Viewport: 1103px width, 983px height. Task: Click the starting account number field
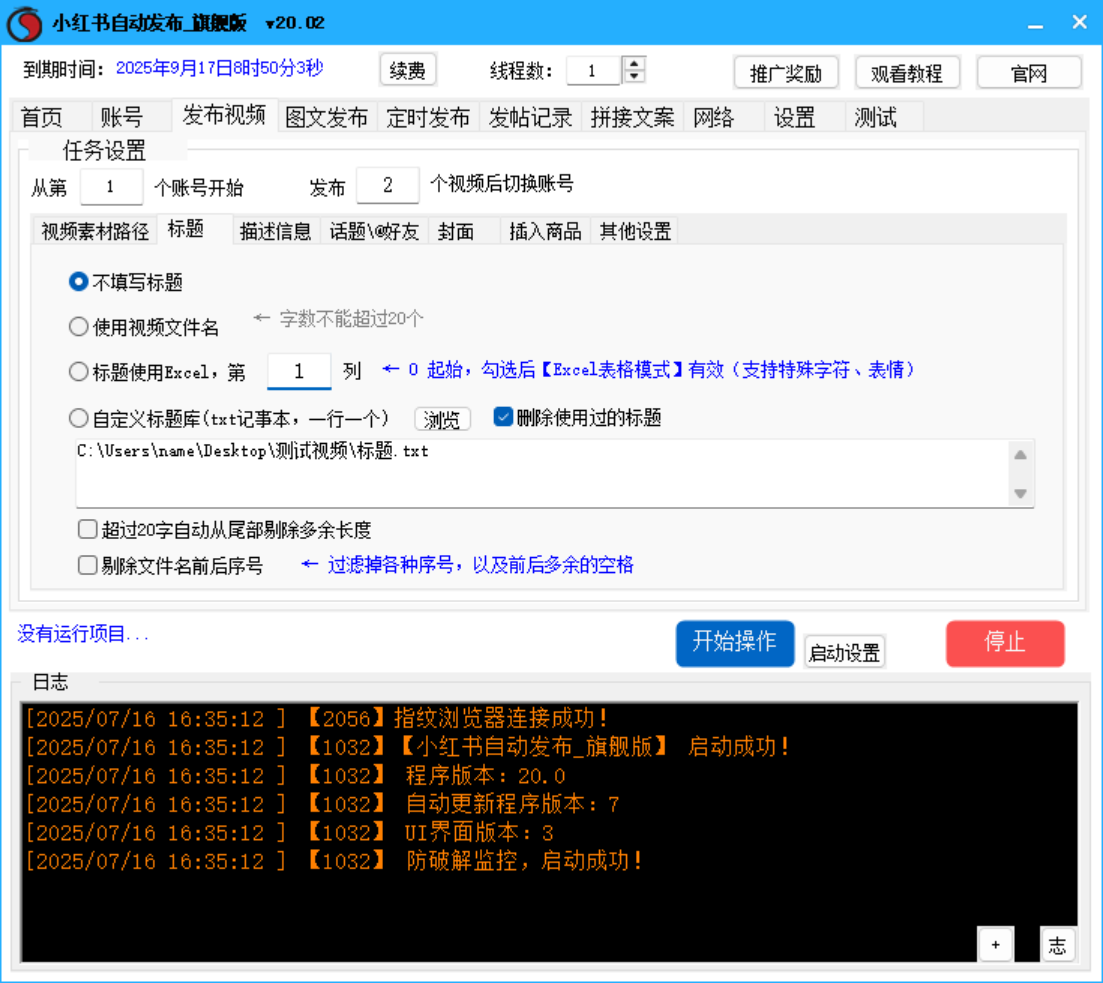point(111,186)
